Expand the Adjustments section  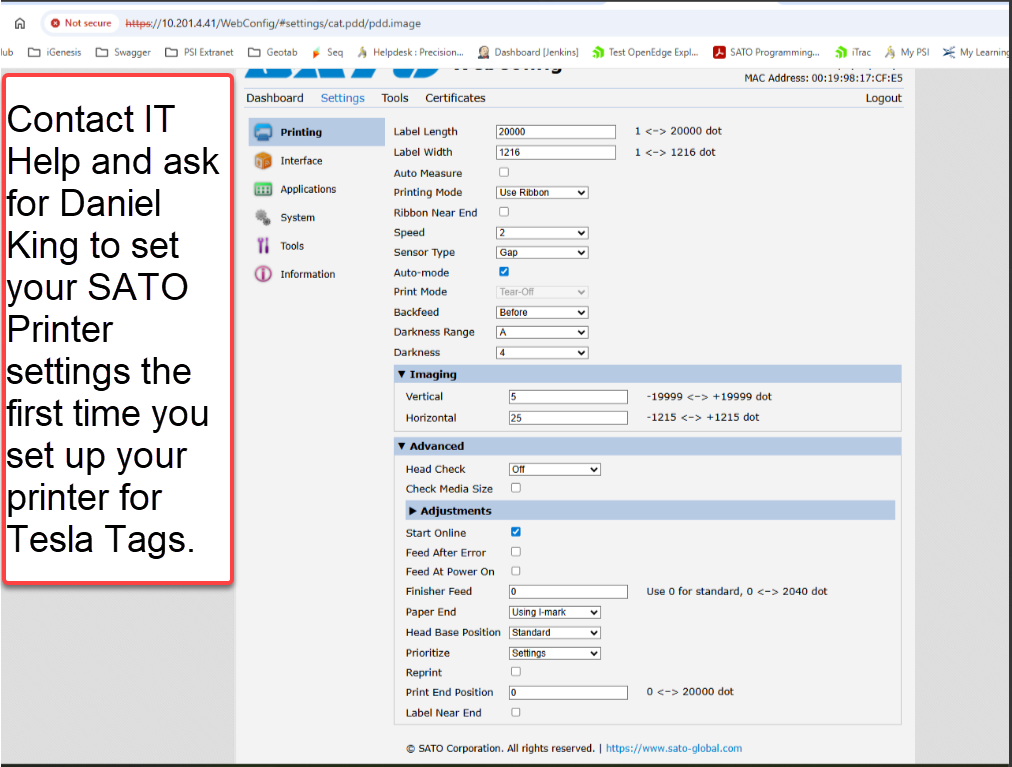coord(650,511)
